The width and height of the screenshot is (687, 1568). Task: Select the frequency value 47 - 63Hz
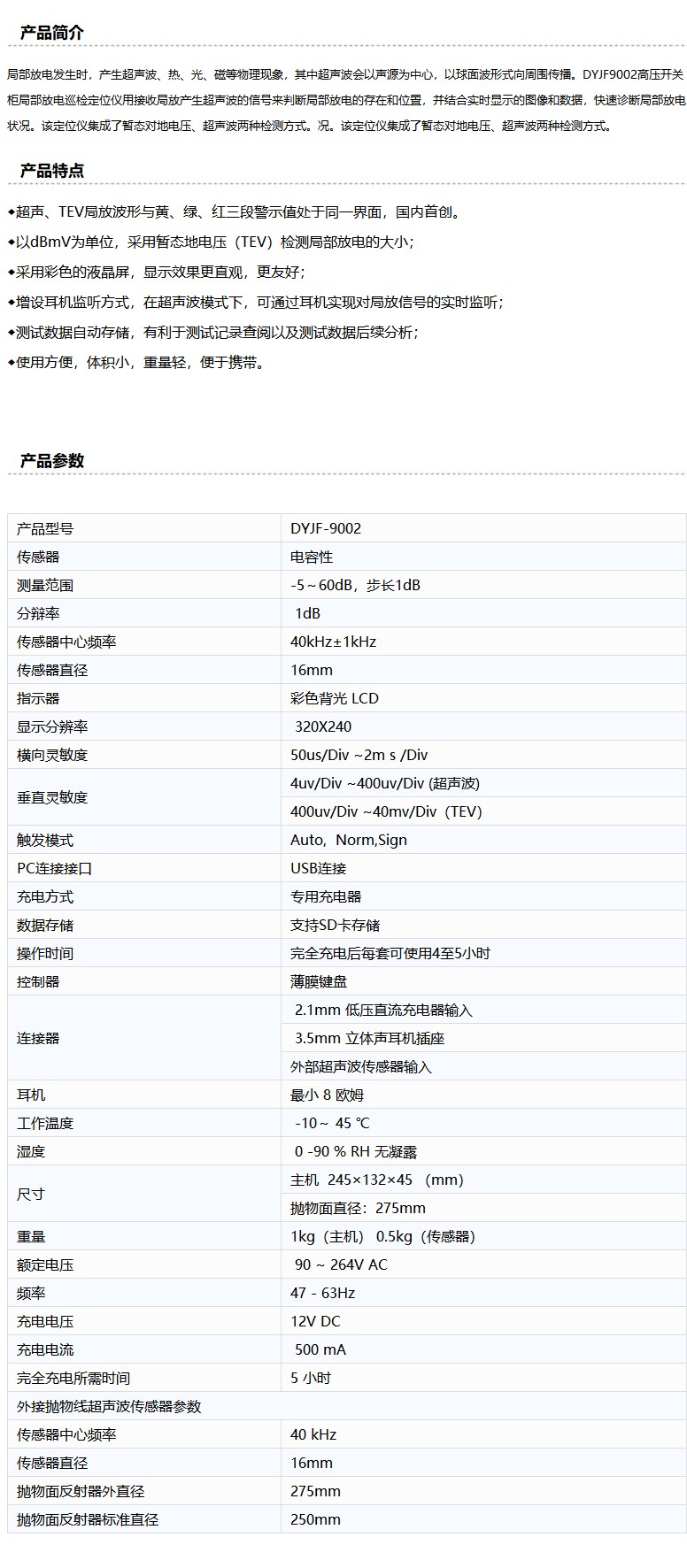coord(322,1293)
